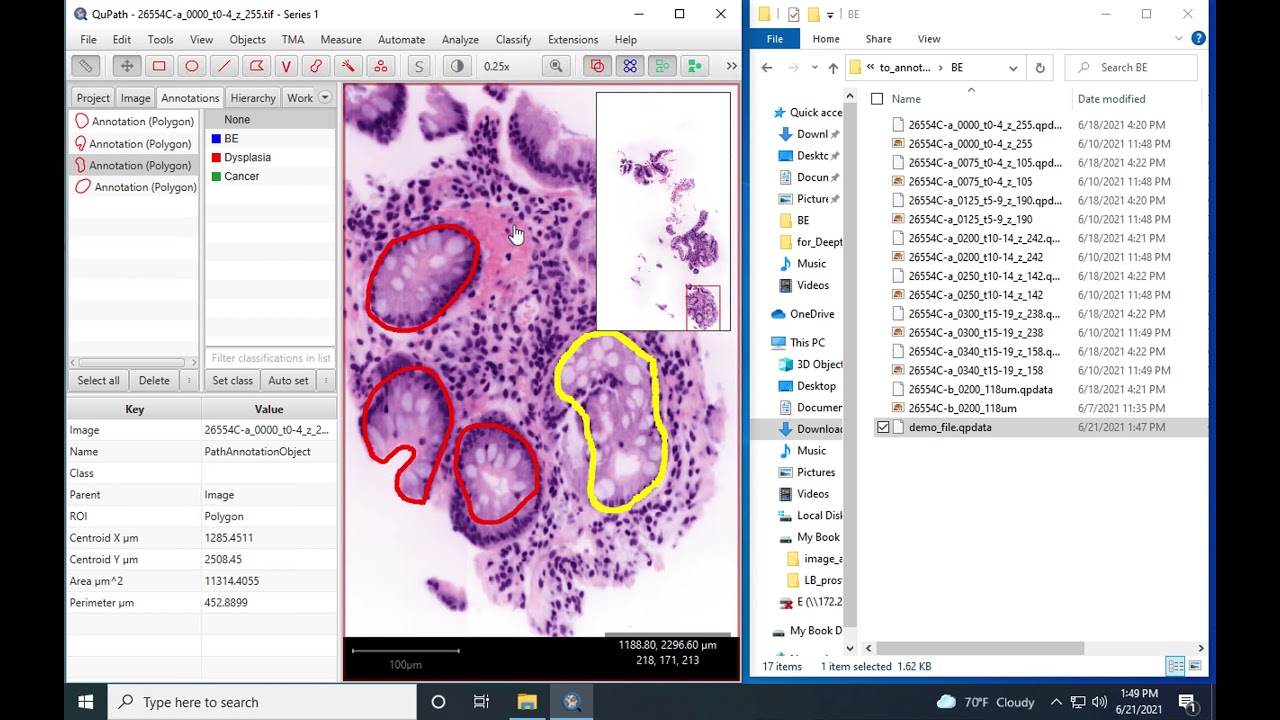Open the Customize Quick Access Toolbar dropdown

pyautogui.click(x=830, y=15)
